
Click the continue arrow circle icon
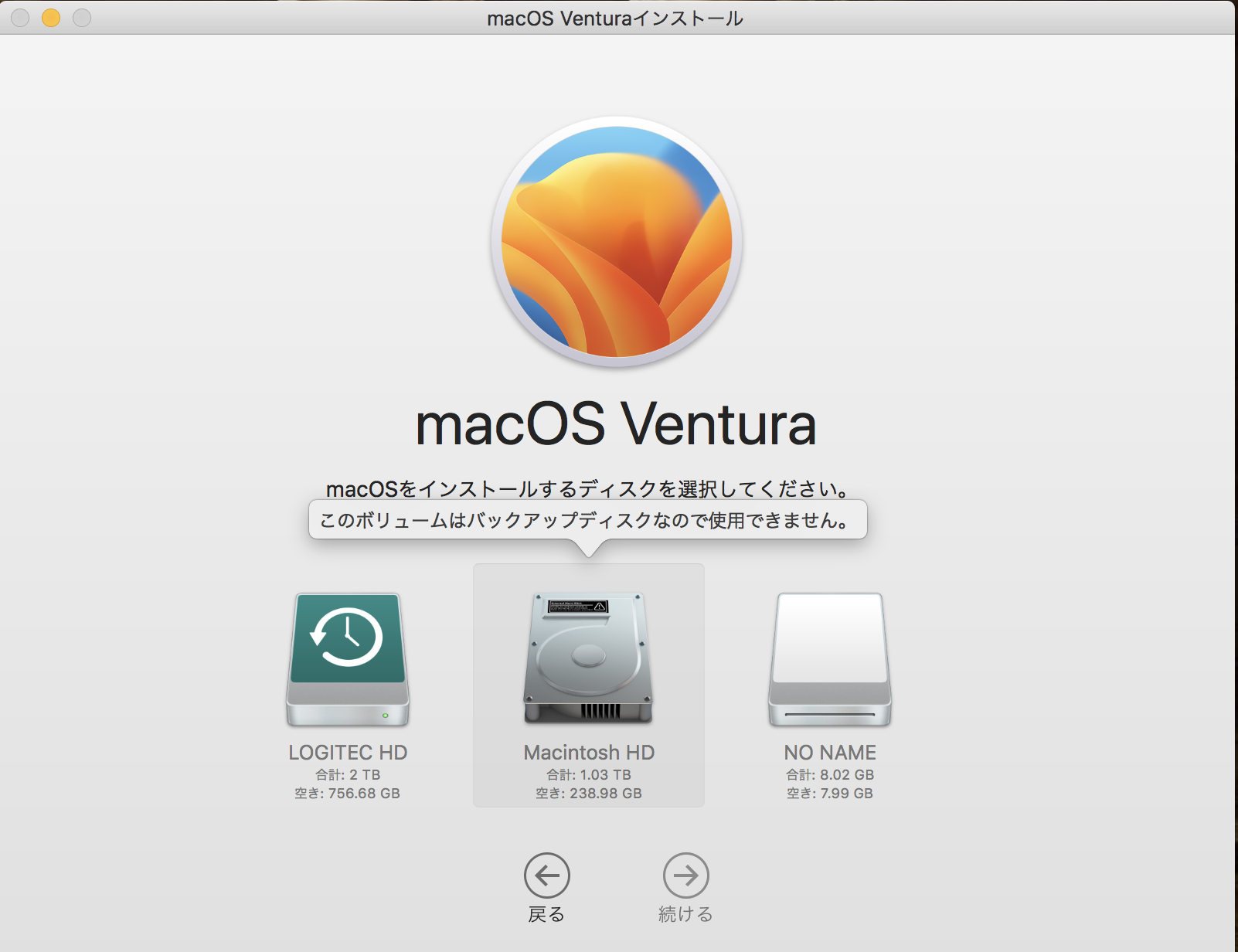tap(686, 875)
